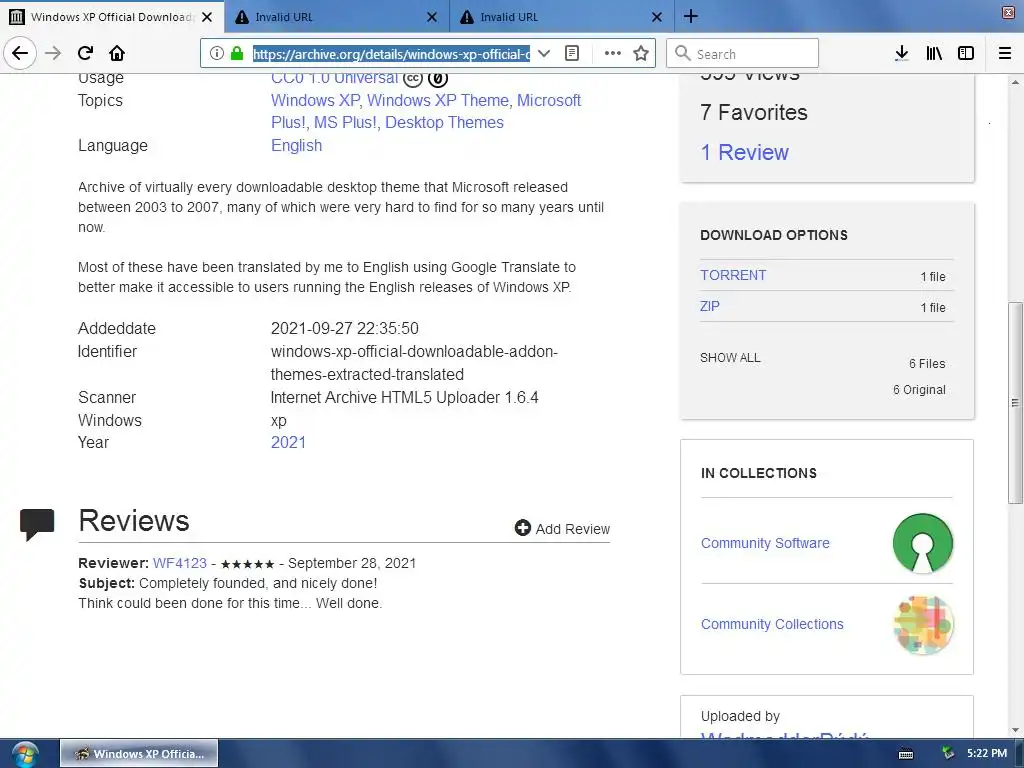Switch to the second Invalid URL tab

coord(562,17)
